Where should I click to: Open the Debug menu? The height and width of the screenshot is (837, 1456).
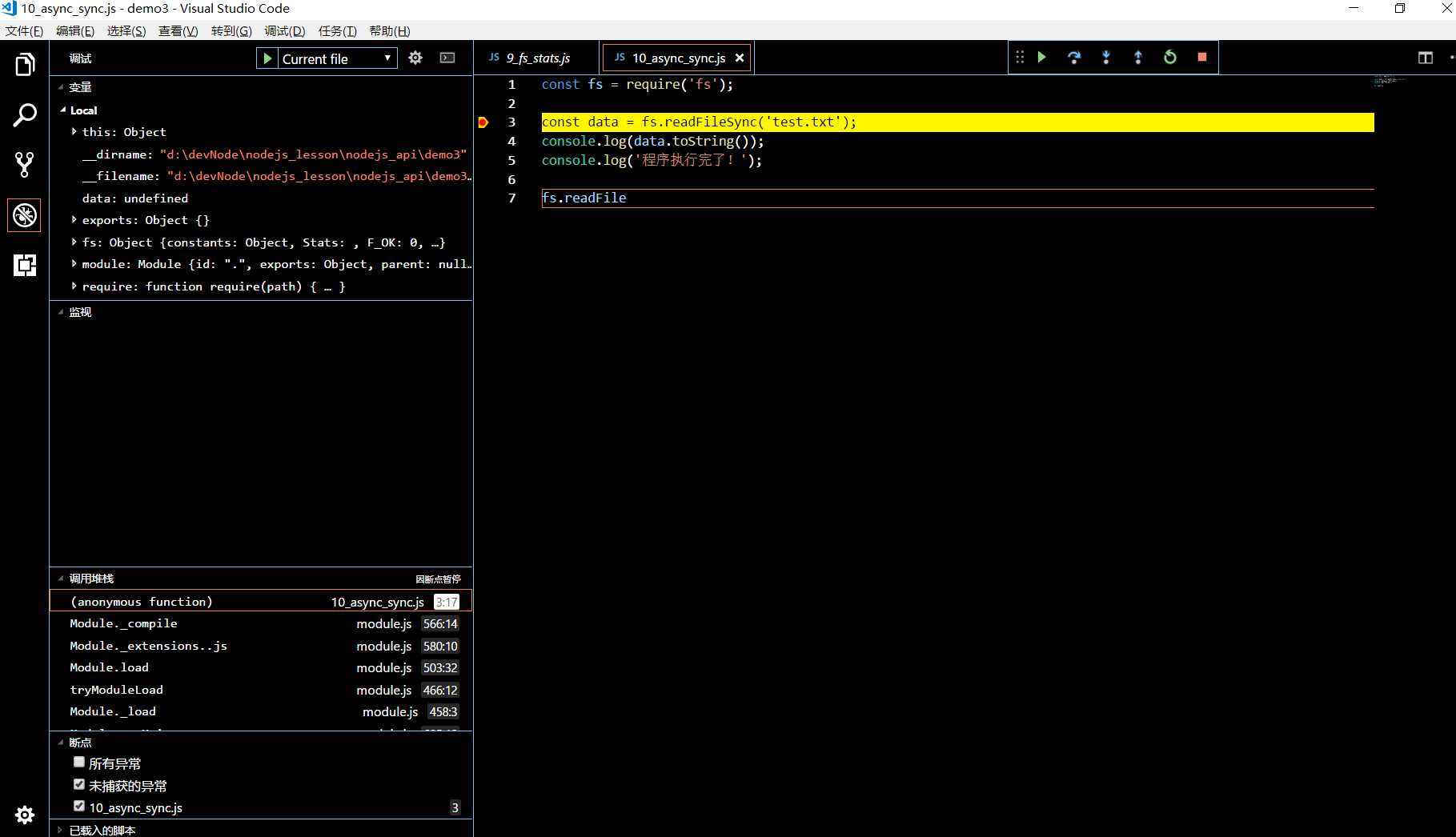click(285, 31)
